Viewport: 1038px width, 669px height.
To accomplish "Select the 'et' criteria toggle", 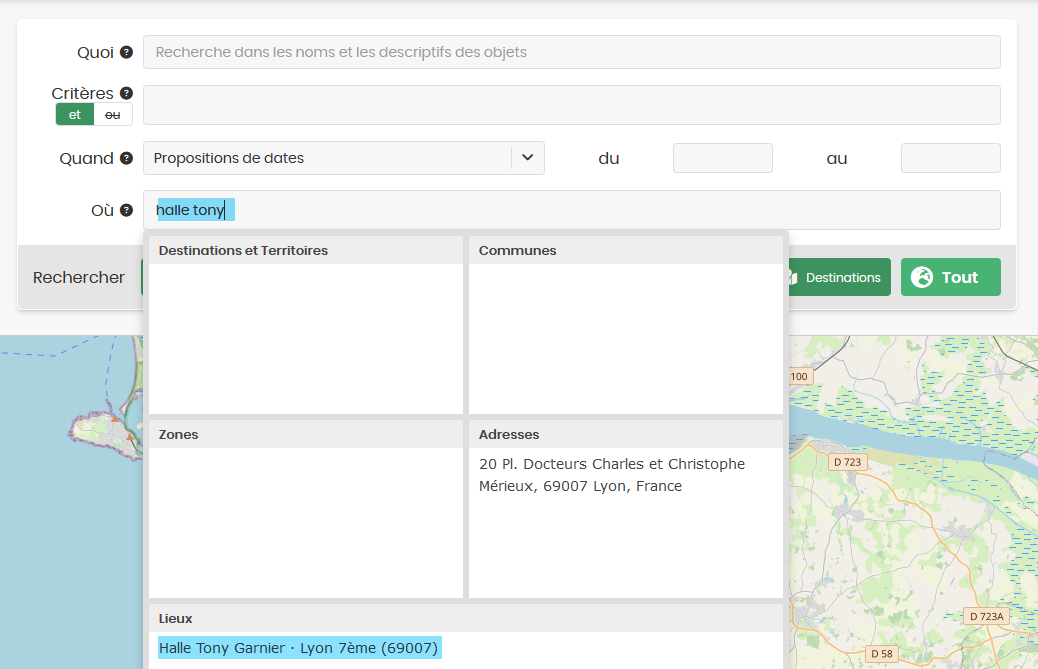I will (75, 114).
